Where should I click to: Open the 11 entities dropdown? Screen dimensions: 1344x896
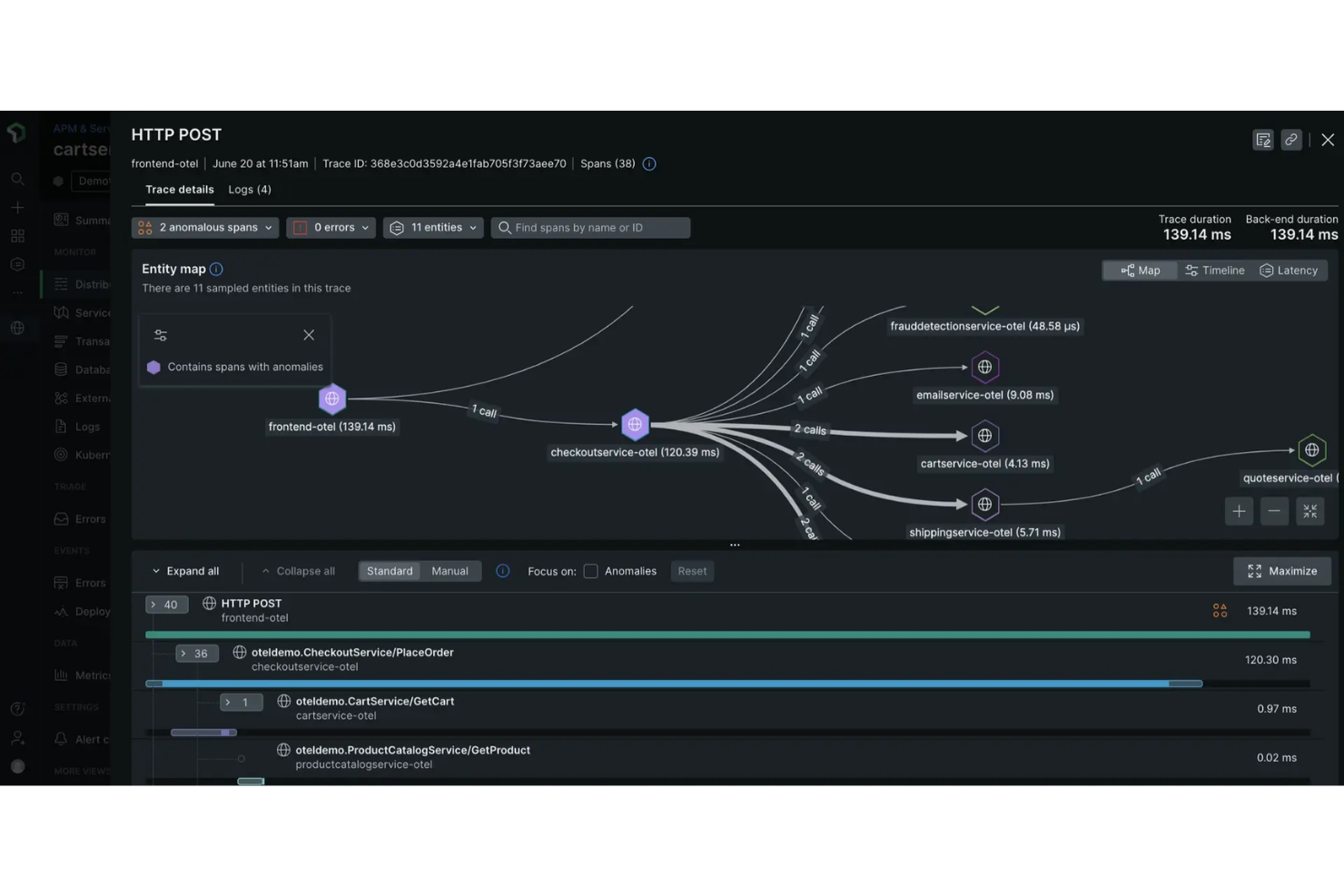click(x=433, y=227)
